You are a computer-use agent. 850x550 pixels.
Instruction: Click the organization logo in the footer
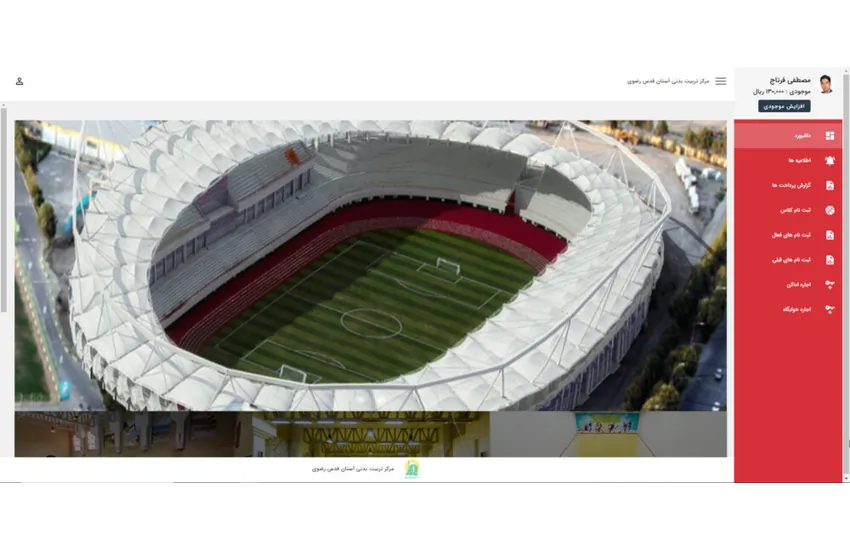click(x=412, y=468)
